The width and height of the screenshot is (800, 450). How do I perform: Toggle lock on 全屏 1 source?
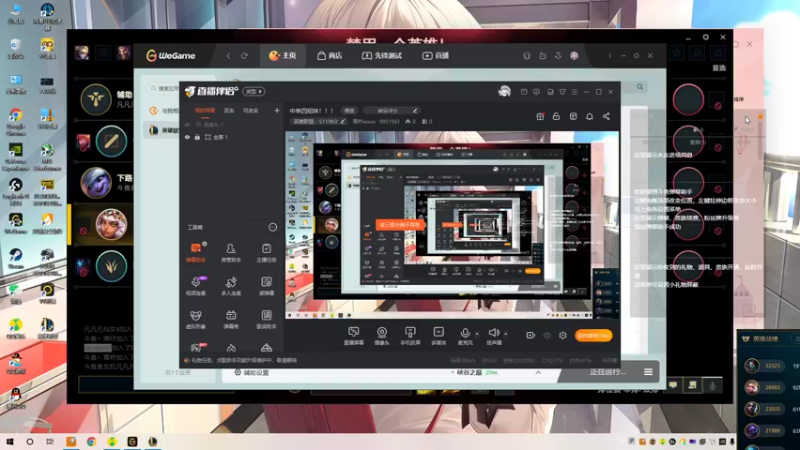coord(197,137)
